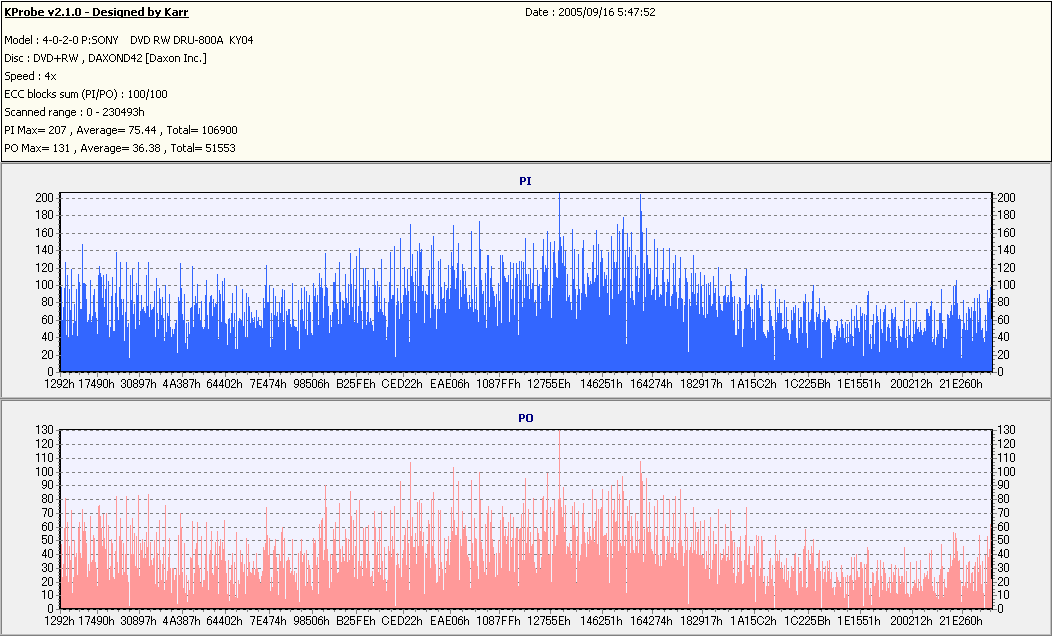1052x636 pixels.
Task: Select the Model SONY DRU-800A line
Action: pyautogui.click(x=129, y=40)
